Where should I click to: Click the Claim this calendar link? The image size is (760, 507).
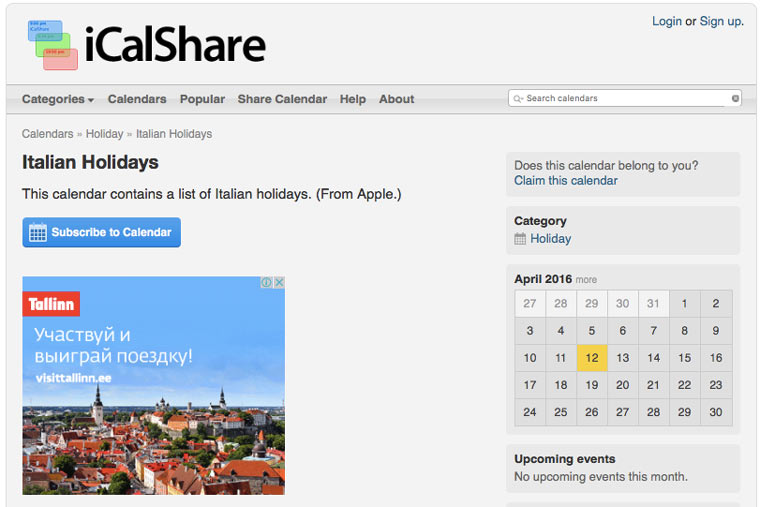565,181
